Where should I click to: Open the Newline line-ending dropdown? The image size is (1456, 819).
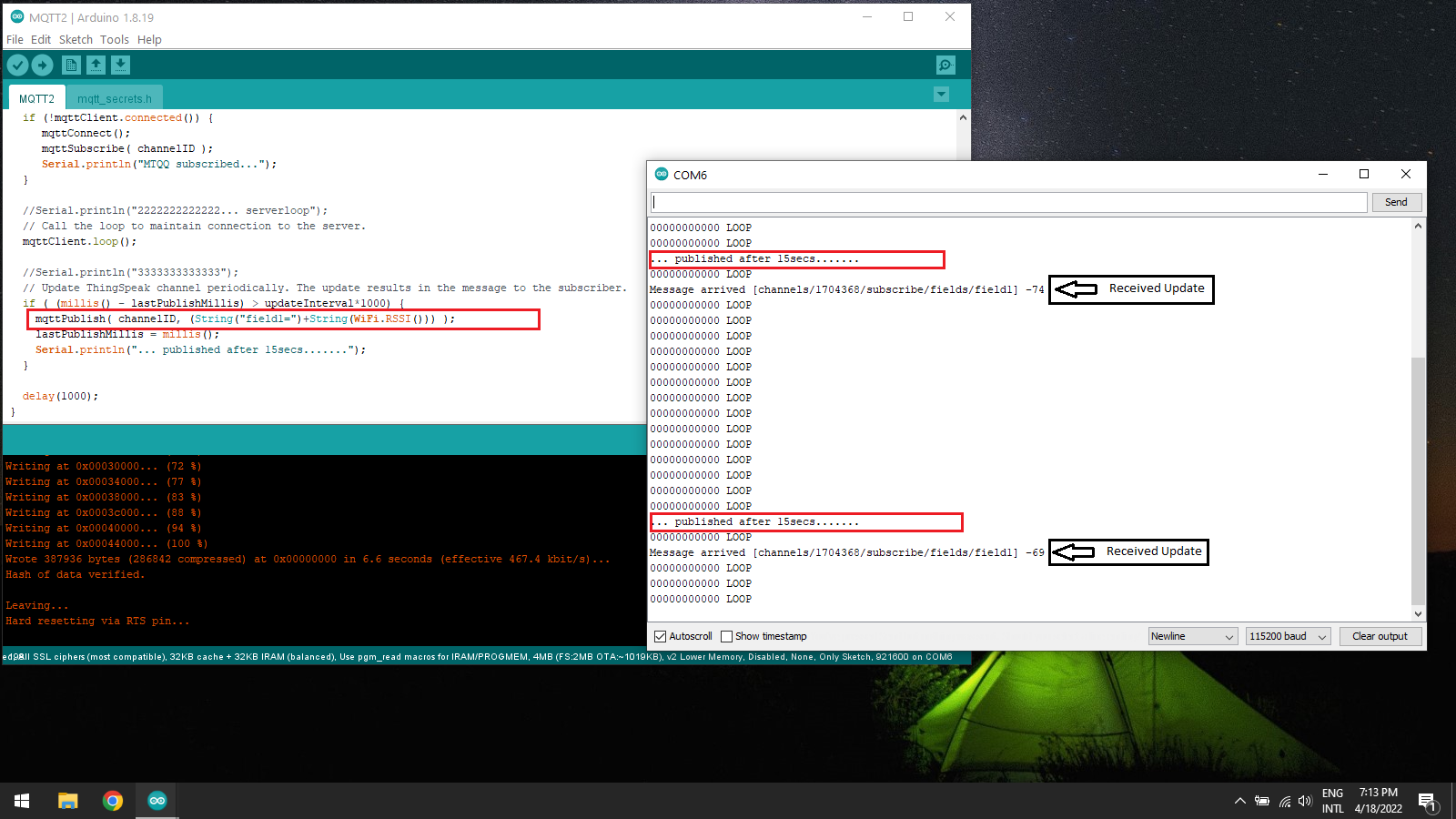point(1192,637)
